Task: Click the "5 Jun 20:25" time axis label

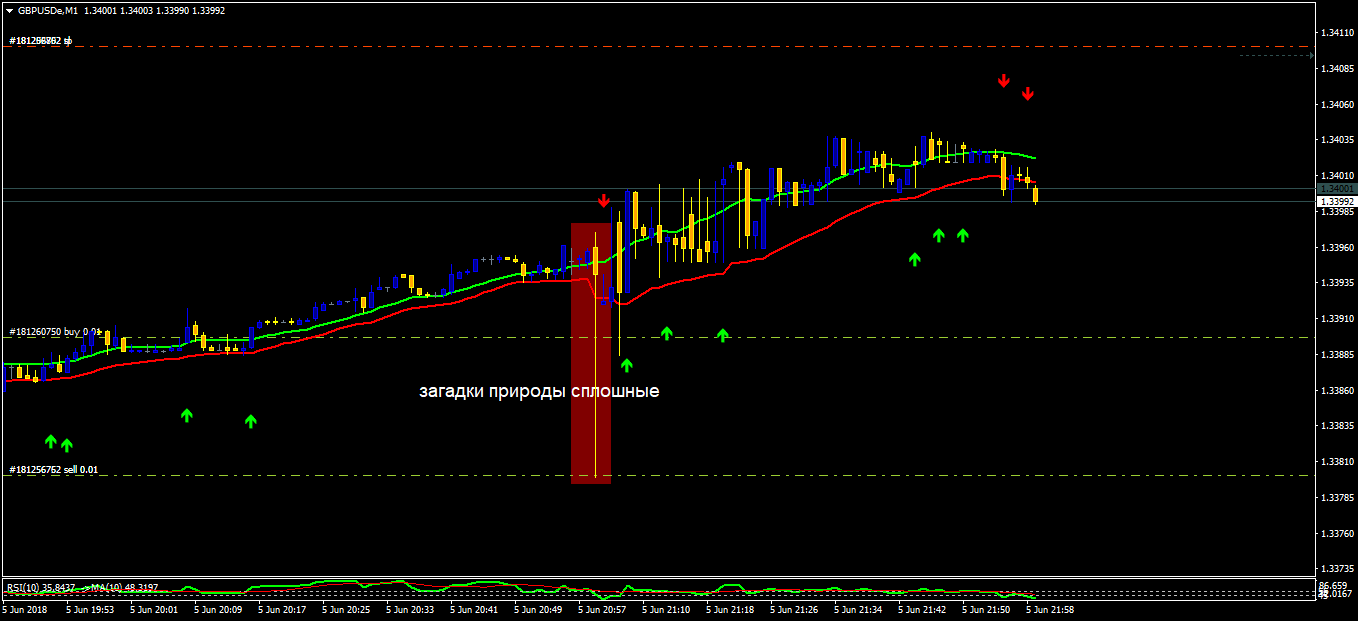Action: pyautogui.click(x=346, y=608)
